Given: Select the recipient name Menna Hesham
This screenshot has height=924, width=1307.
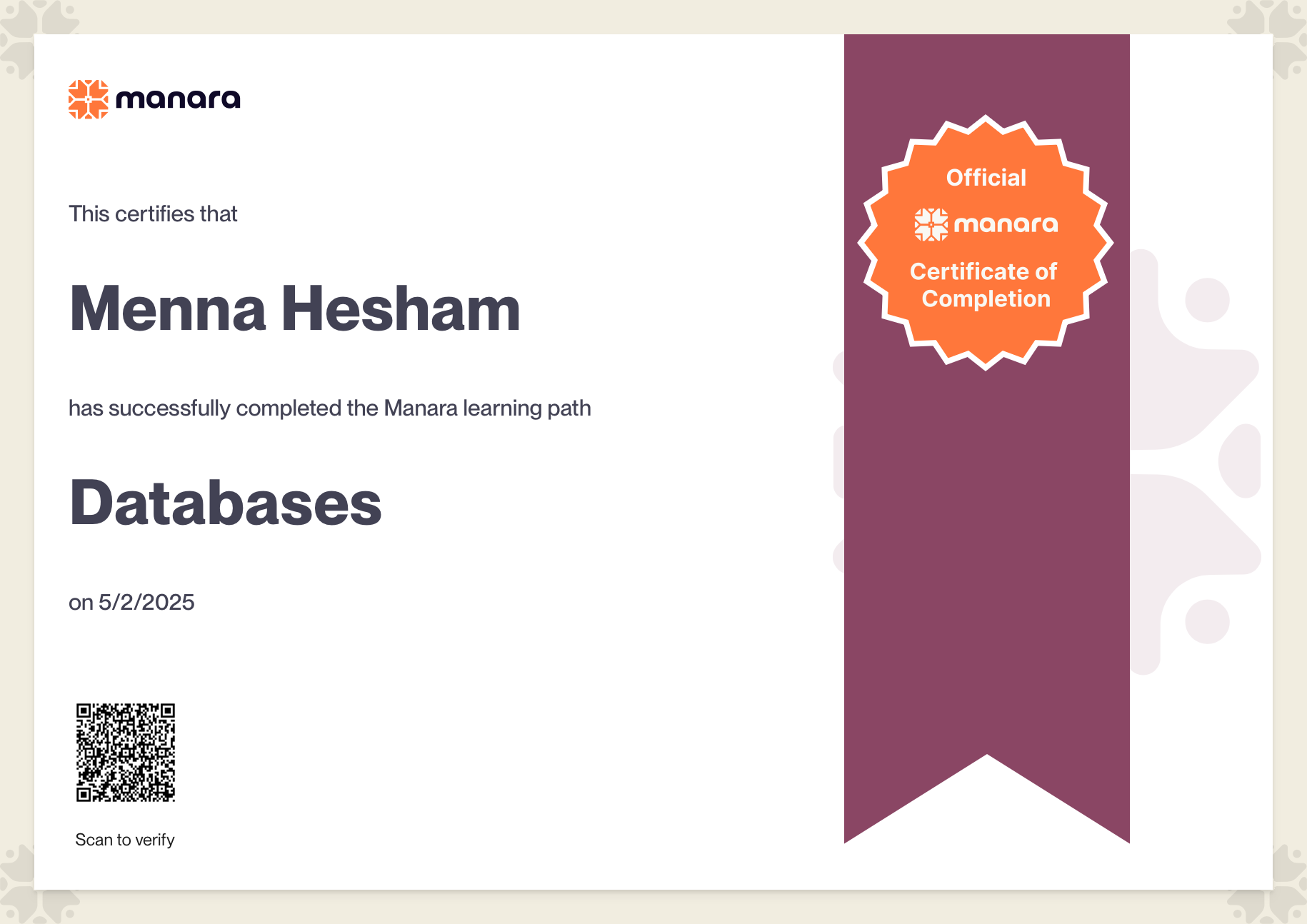Looking at the screenshot, I should 295,309.
